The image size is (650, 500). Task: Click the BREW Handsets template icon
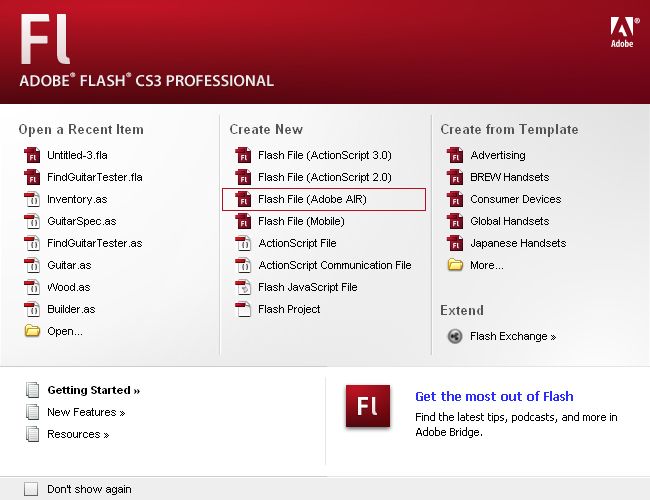tap(455, 177)
